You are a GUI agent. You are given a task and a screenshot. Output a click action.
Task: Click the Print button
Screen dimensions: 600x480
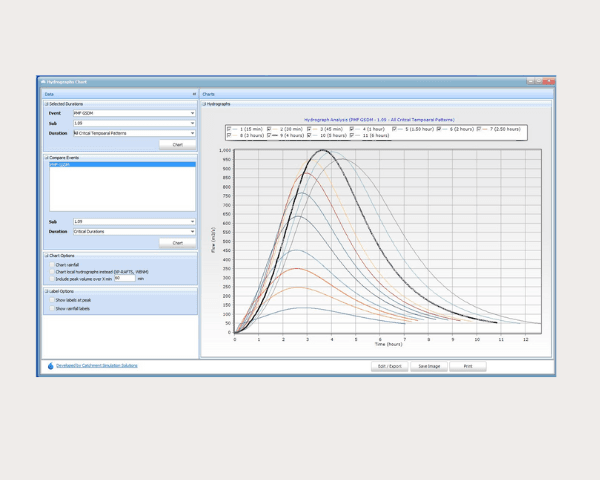click(x=468, y=366)
